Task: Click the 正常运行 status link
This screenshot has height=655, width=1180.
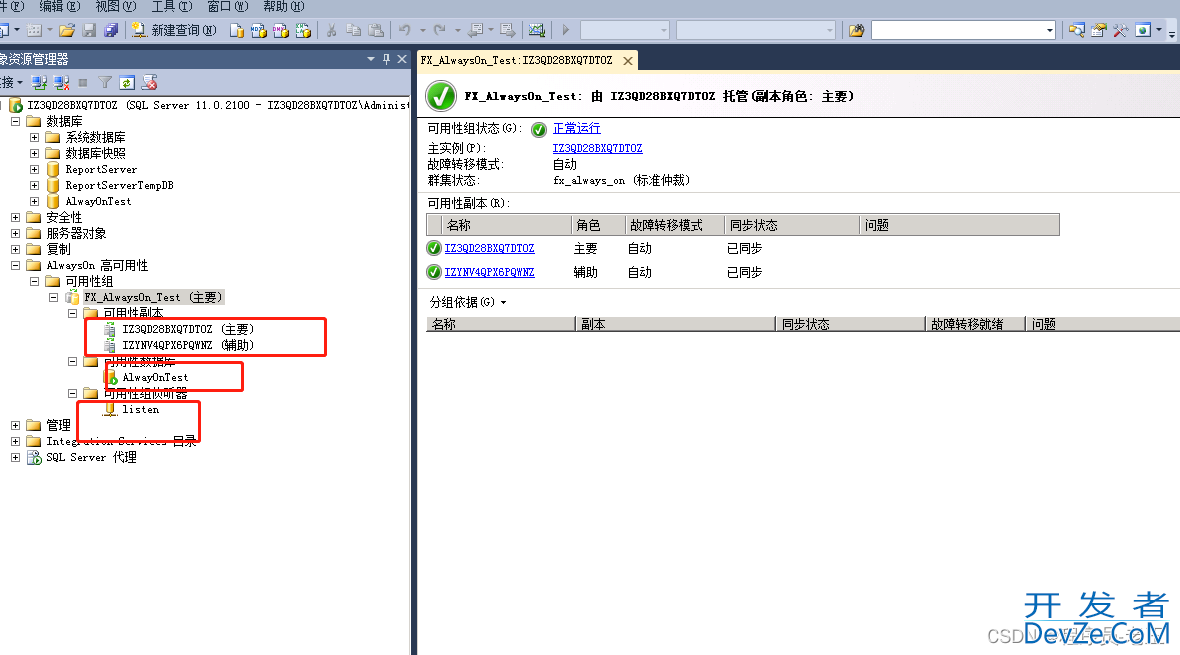Action: pyautogui.click(x=576, y=129)
